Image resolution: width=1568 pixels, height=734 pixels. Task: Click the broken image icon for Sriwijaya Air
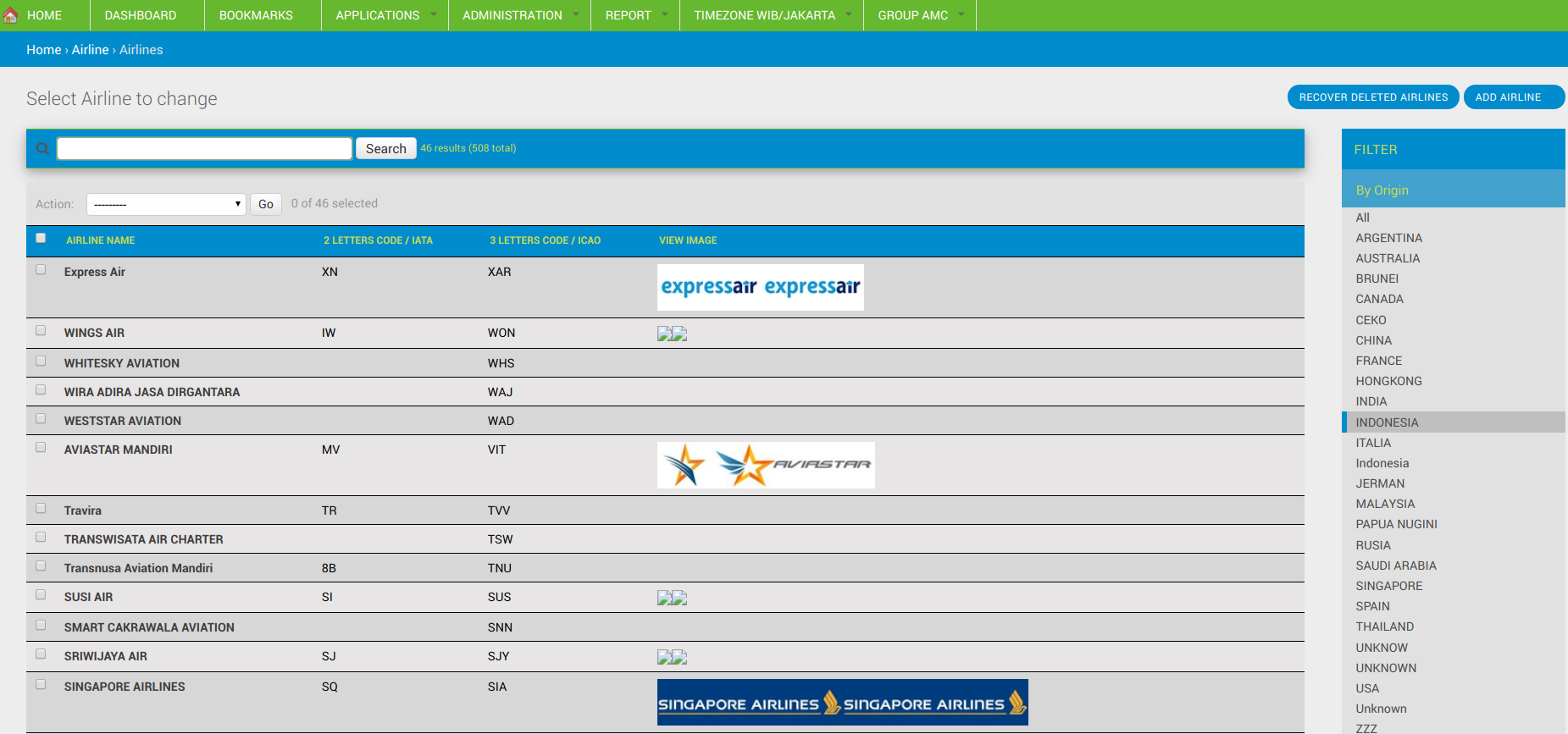(672, 657)
